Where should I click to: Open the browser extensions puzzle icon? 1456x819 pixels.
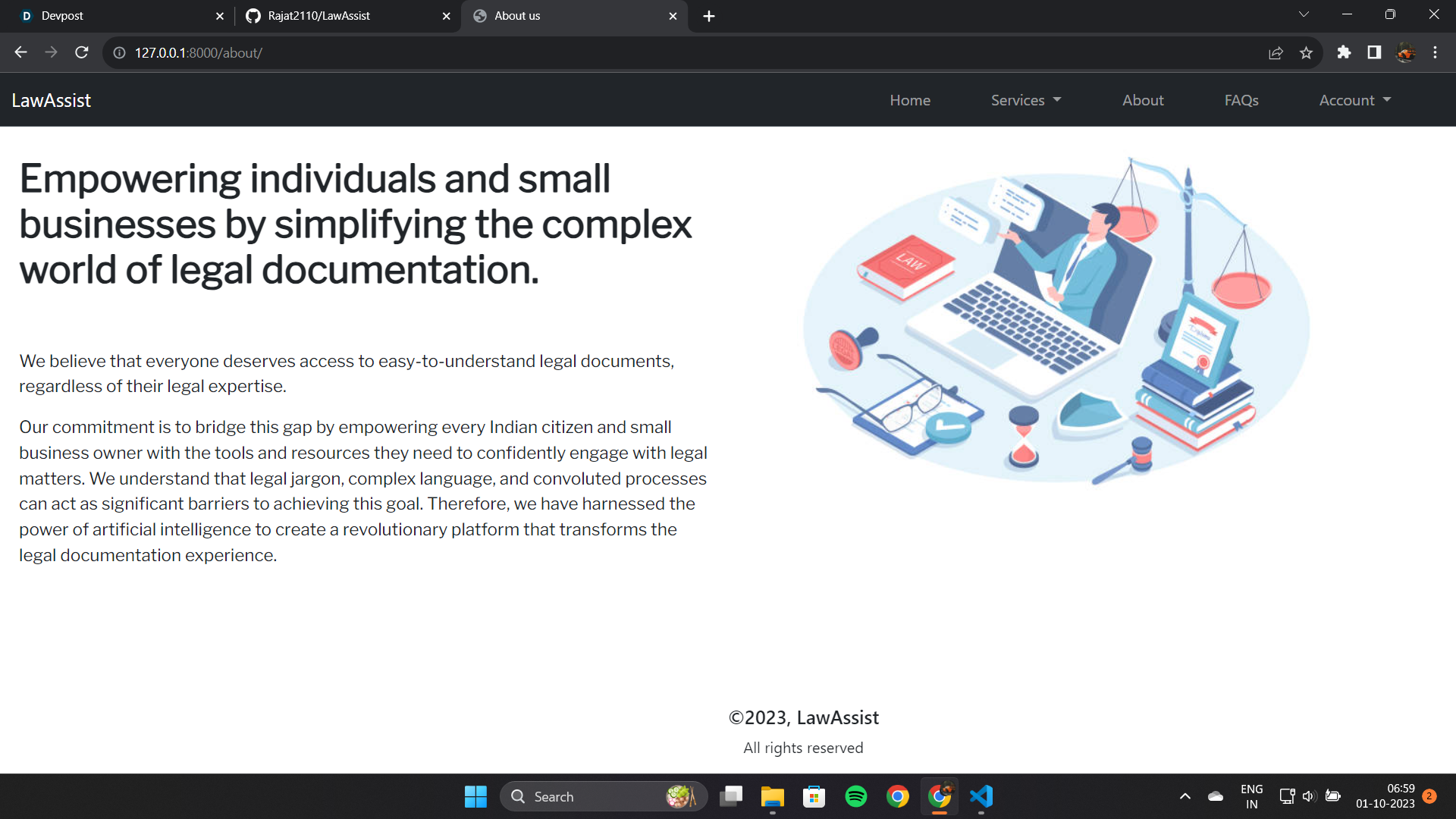(x=1344, y=52)
